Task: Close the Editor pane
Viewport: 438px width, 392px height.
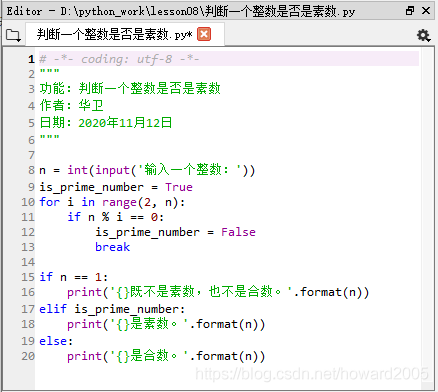Action: (426, 11)
